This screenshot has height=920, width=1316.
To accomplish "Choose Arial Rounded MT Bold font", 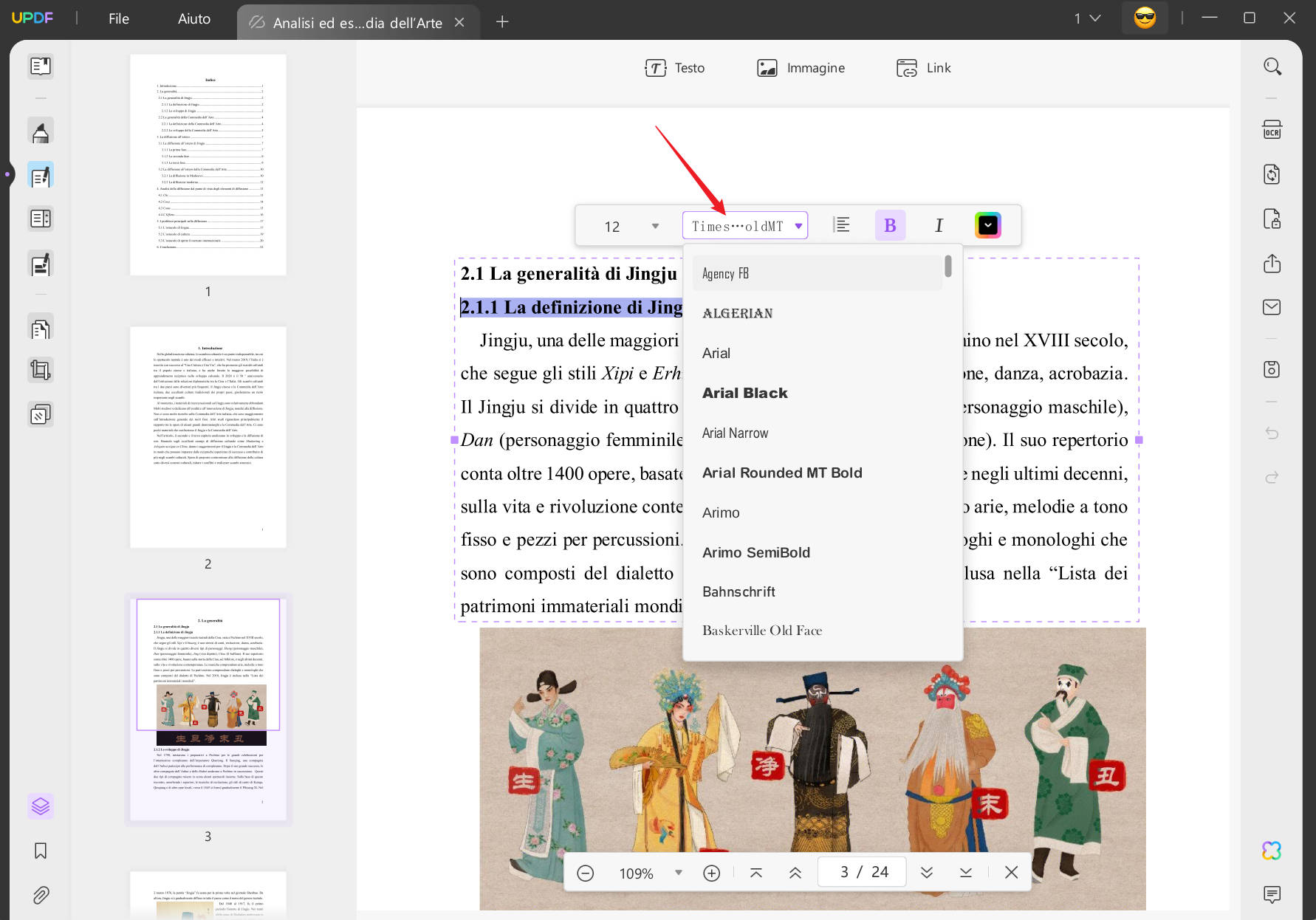I will (817, 473).
